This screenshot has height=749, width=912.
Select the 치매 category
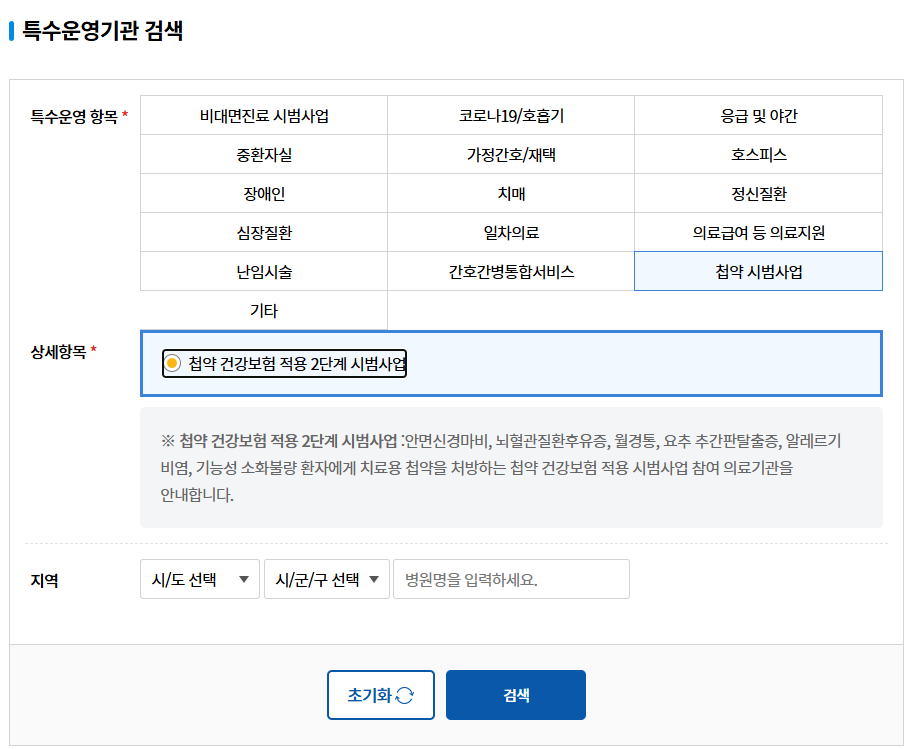tap(509, 193)
